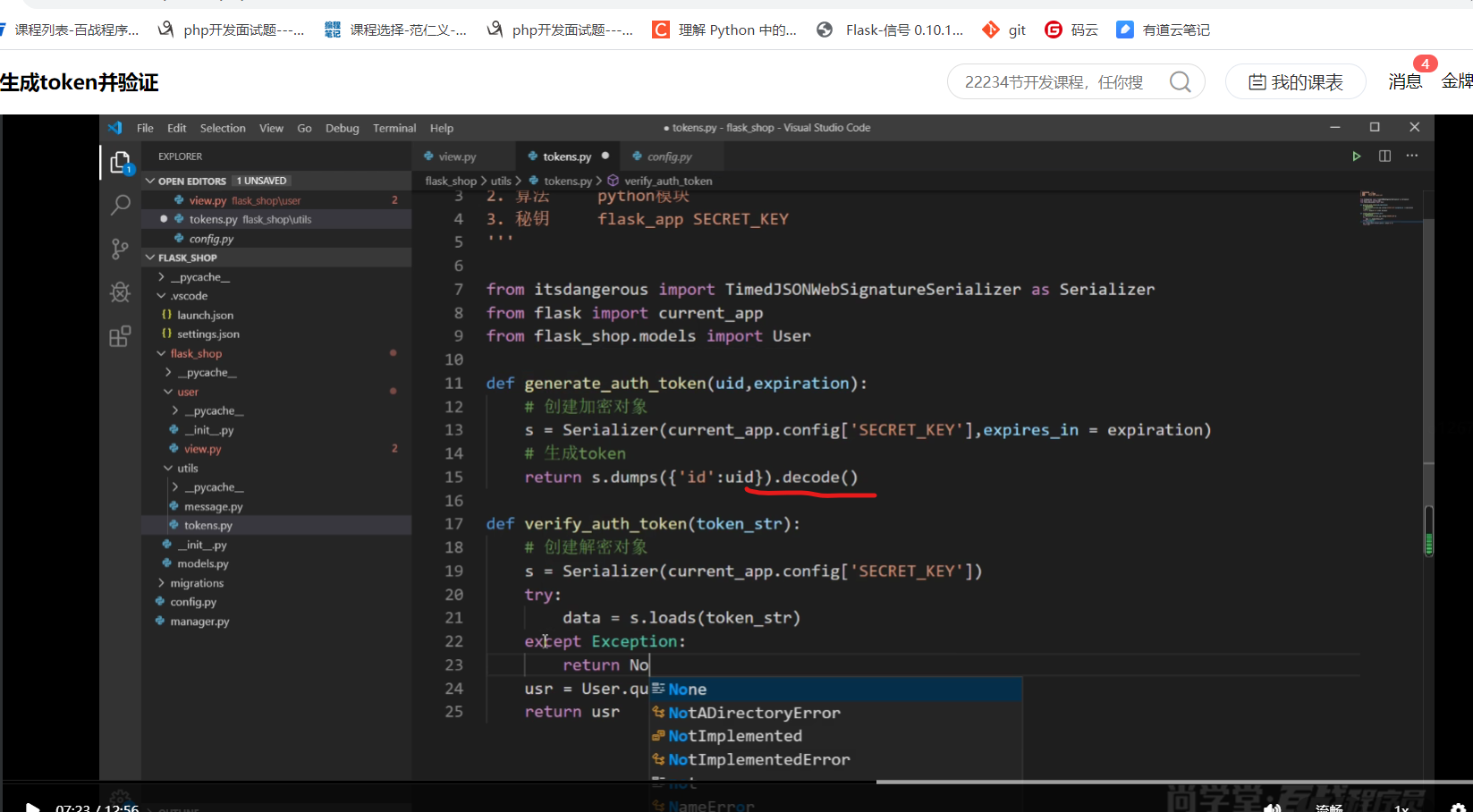Open the Help menu
Screen dimensions: 1473x812
coord(442,128)
